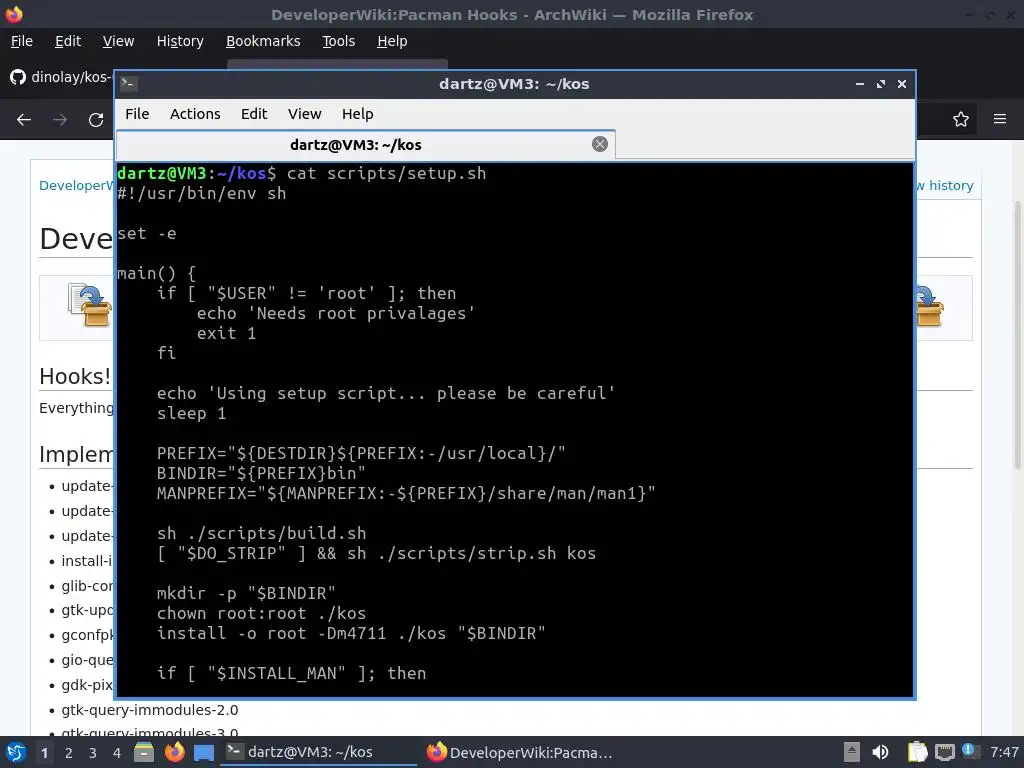Screen dimensions: 1024x768
Task: Open terminal File menu
Action: click(137, 114)
